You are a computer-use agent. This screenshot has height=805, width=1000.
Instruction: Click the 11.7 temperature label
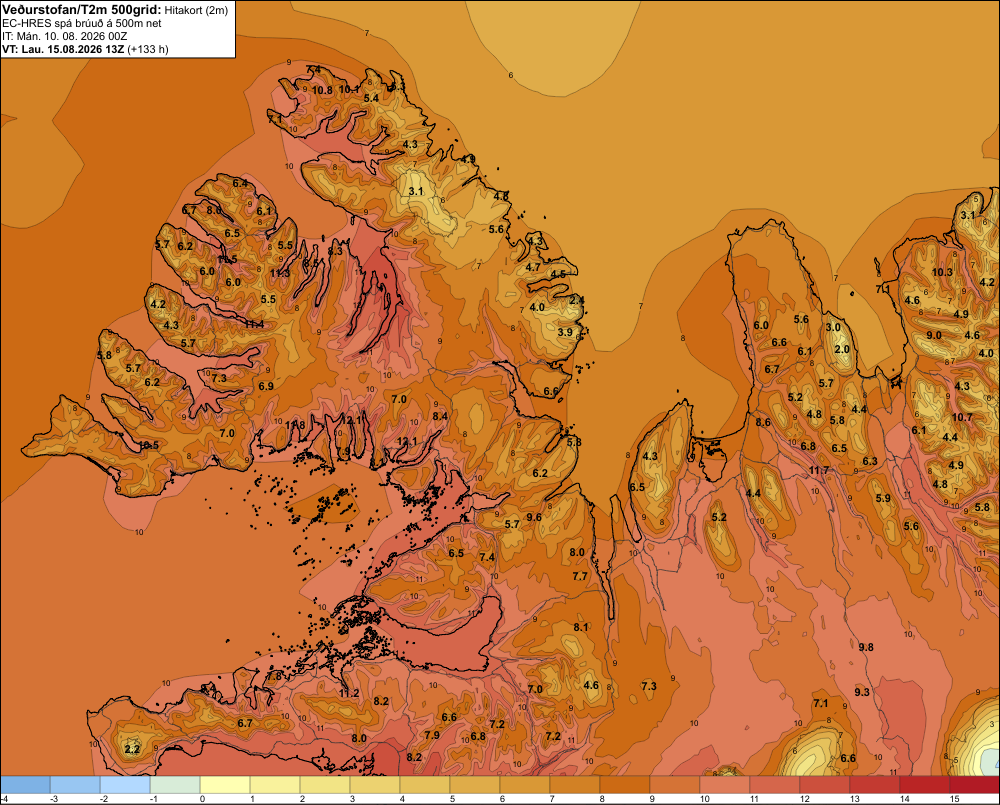(819, 470)
